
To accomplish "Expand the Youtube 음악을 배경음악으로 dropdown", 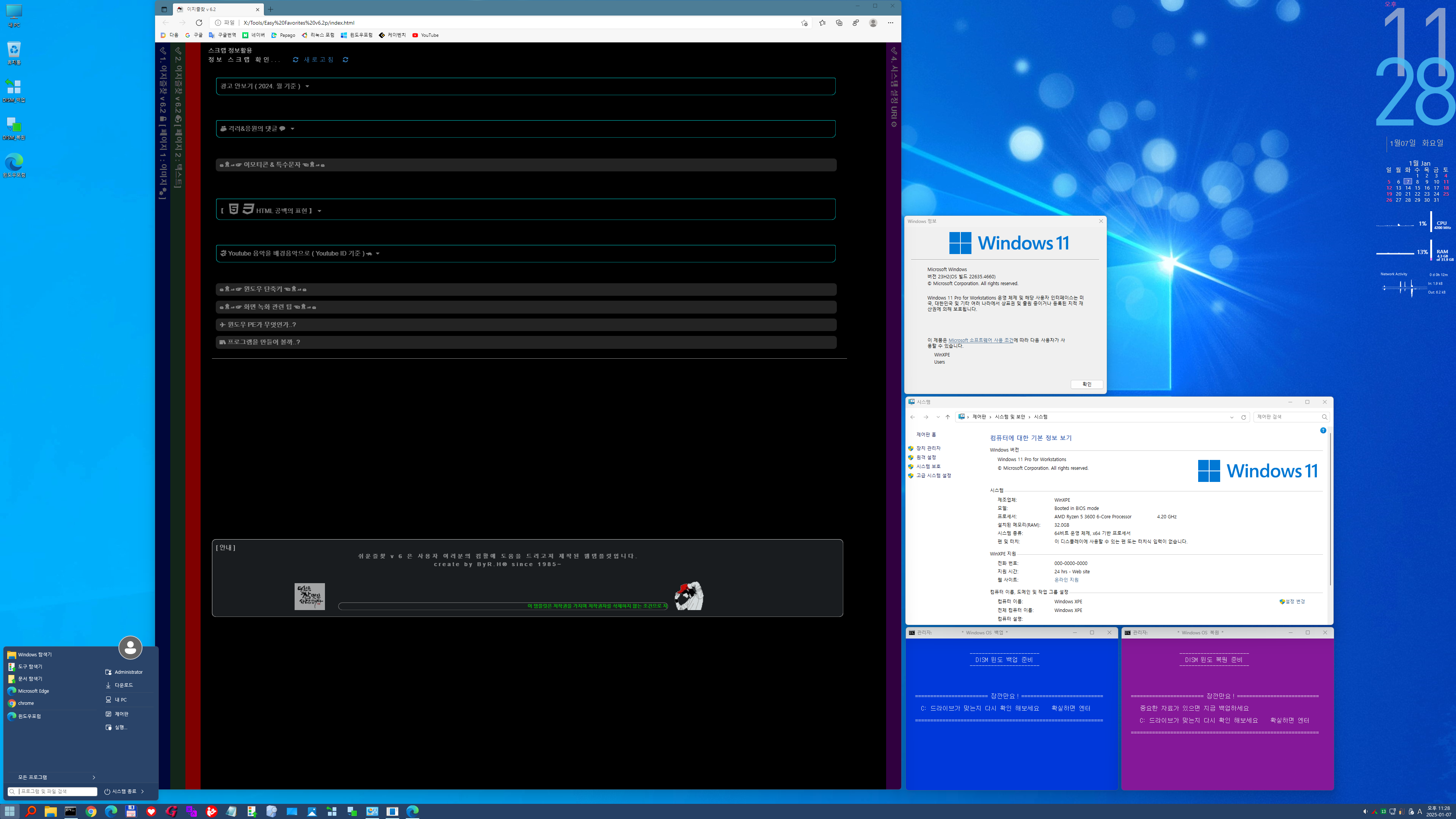I will coord(526,253).
